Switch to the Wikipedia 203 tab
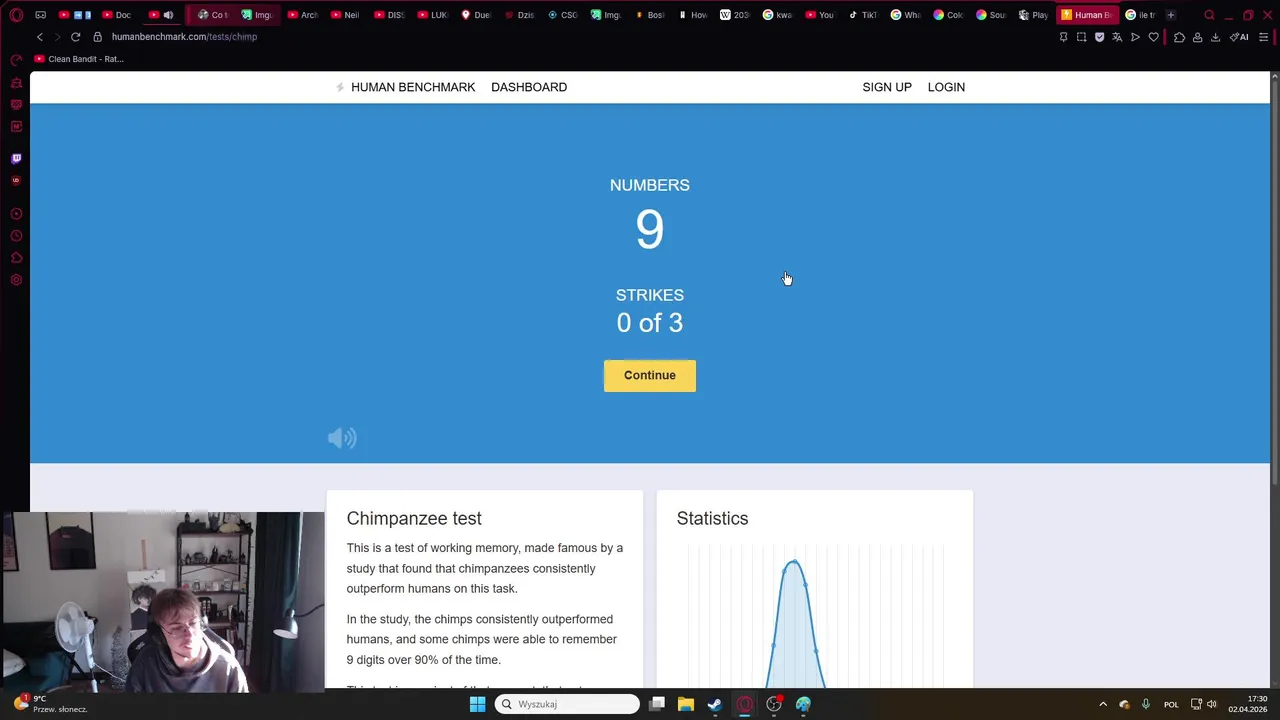Screen dimensions: 1280x720 point(735,15)
